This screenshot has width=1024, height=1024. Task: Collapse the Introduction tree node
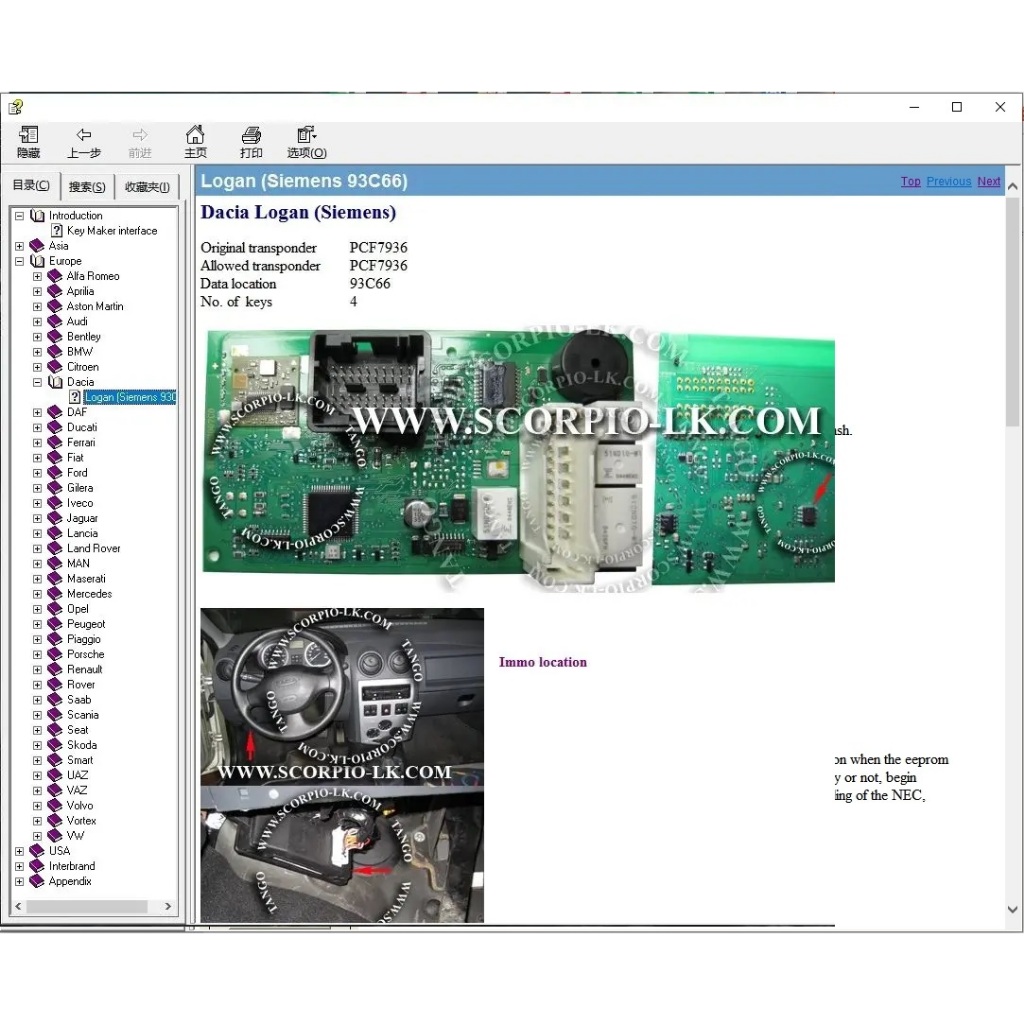click(x=20, y=216)
